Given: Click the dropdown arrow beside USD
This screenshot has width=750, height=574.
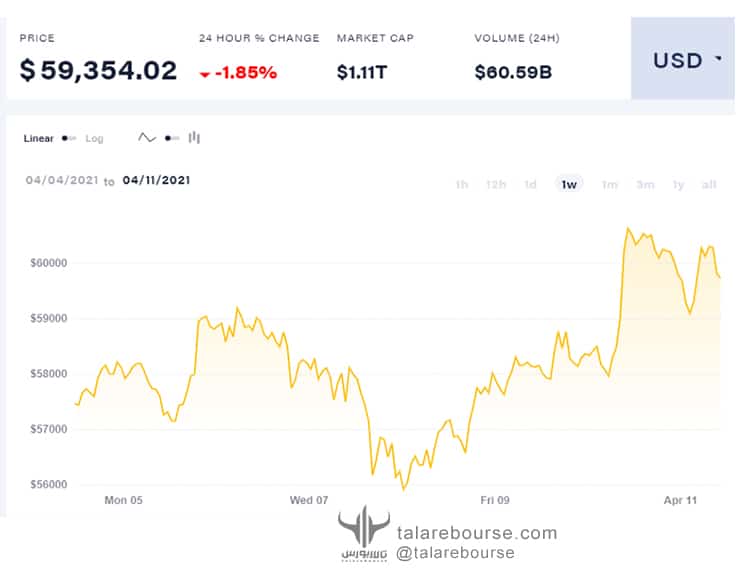Looking at the screenshot, I should point(718,58).
